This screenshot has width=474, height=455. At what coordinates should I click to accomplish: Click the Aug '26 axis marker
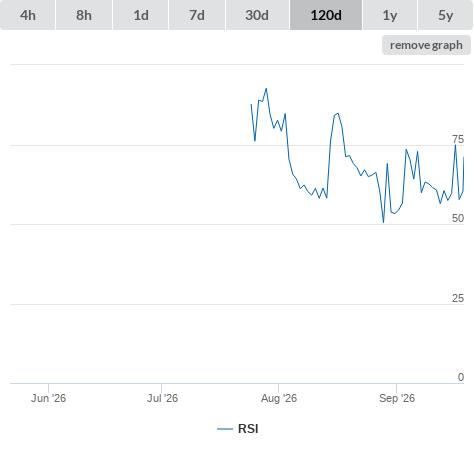279,398
